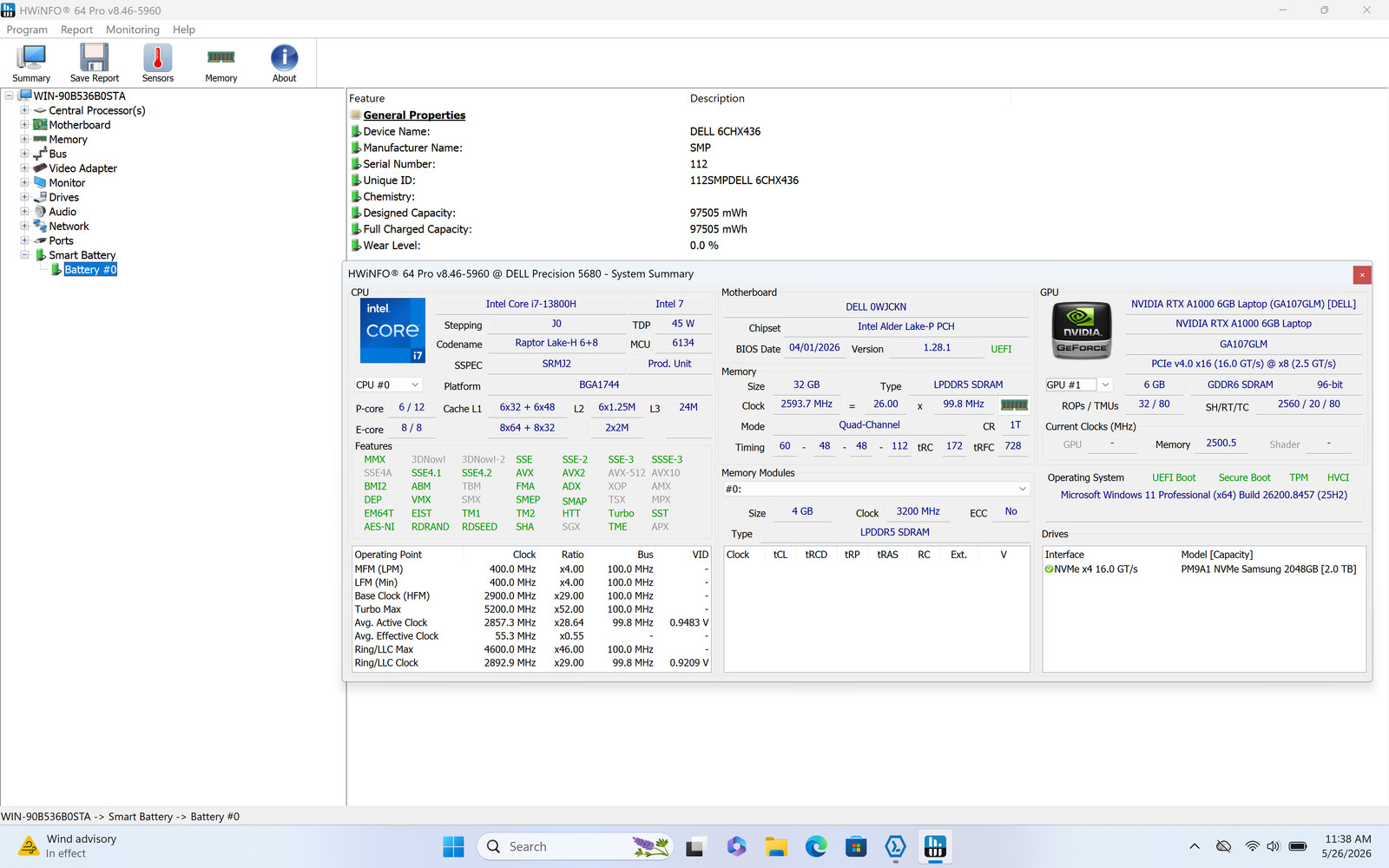Click the NVIDIA RTX A1000 6GB Laptop name

(x=1243, y=324)
